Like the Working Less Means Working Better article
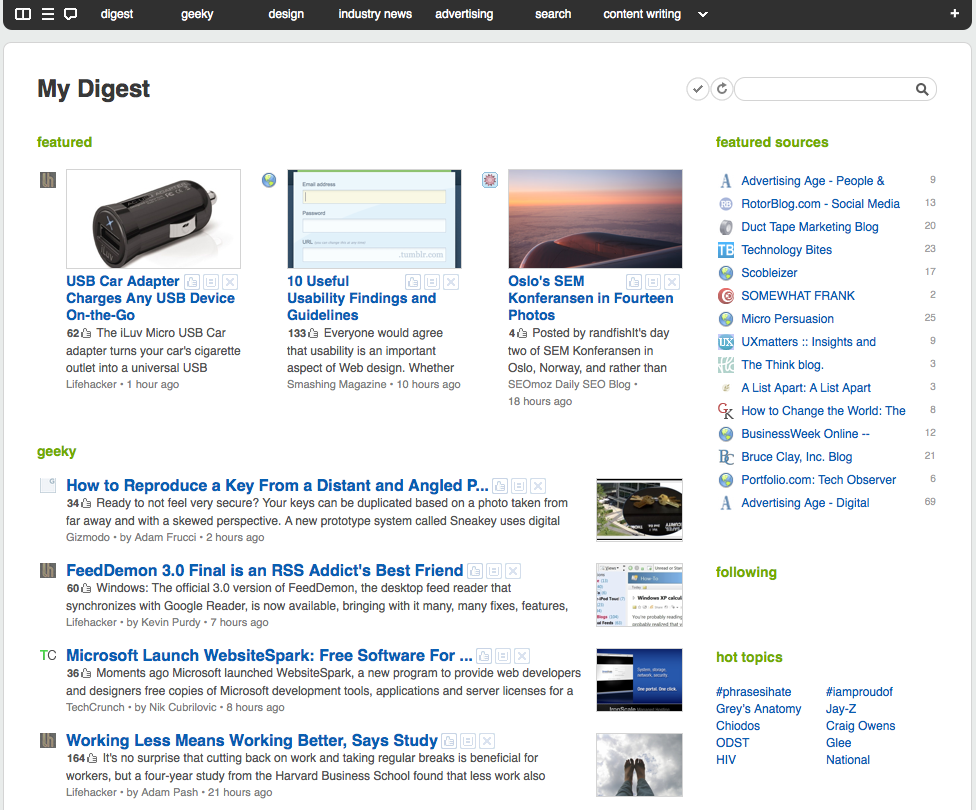Screen dimensions: 976x810 click(449, 741)
